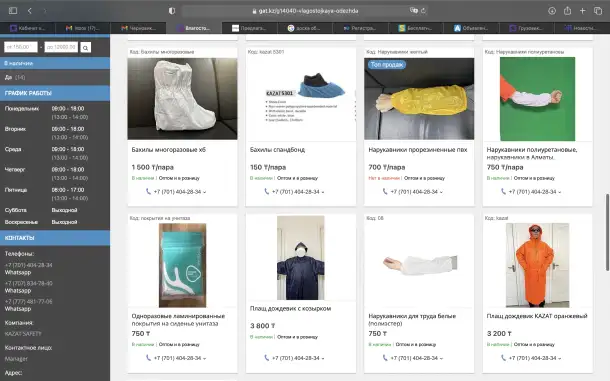
Task: Click phone icon under Бахилы спандбонд
Action: pos(266,191)
